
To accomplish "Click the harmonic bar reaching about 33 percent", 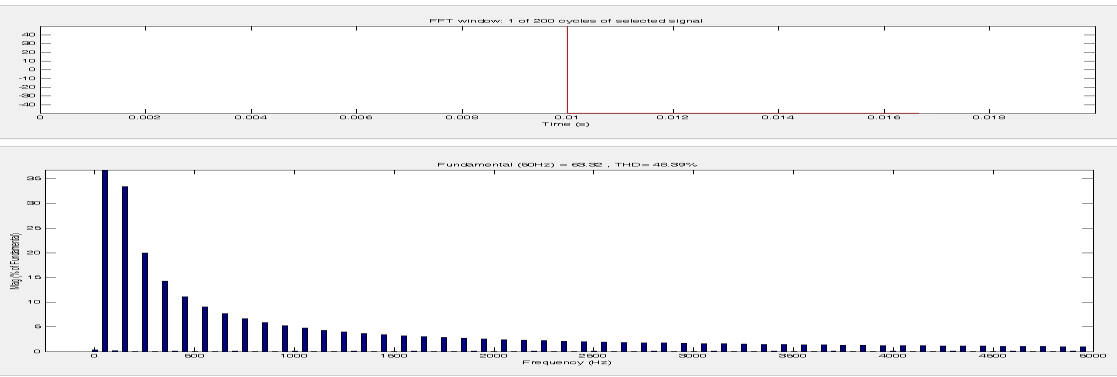I will 125,269.
